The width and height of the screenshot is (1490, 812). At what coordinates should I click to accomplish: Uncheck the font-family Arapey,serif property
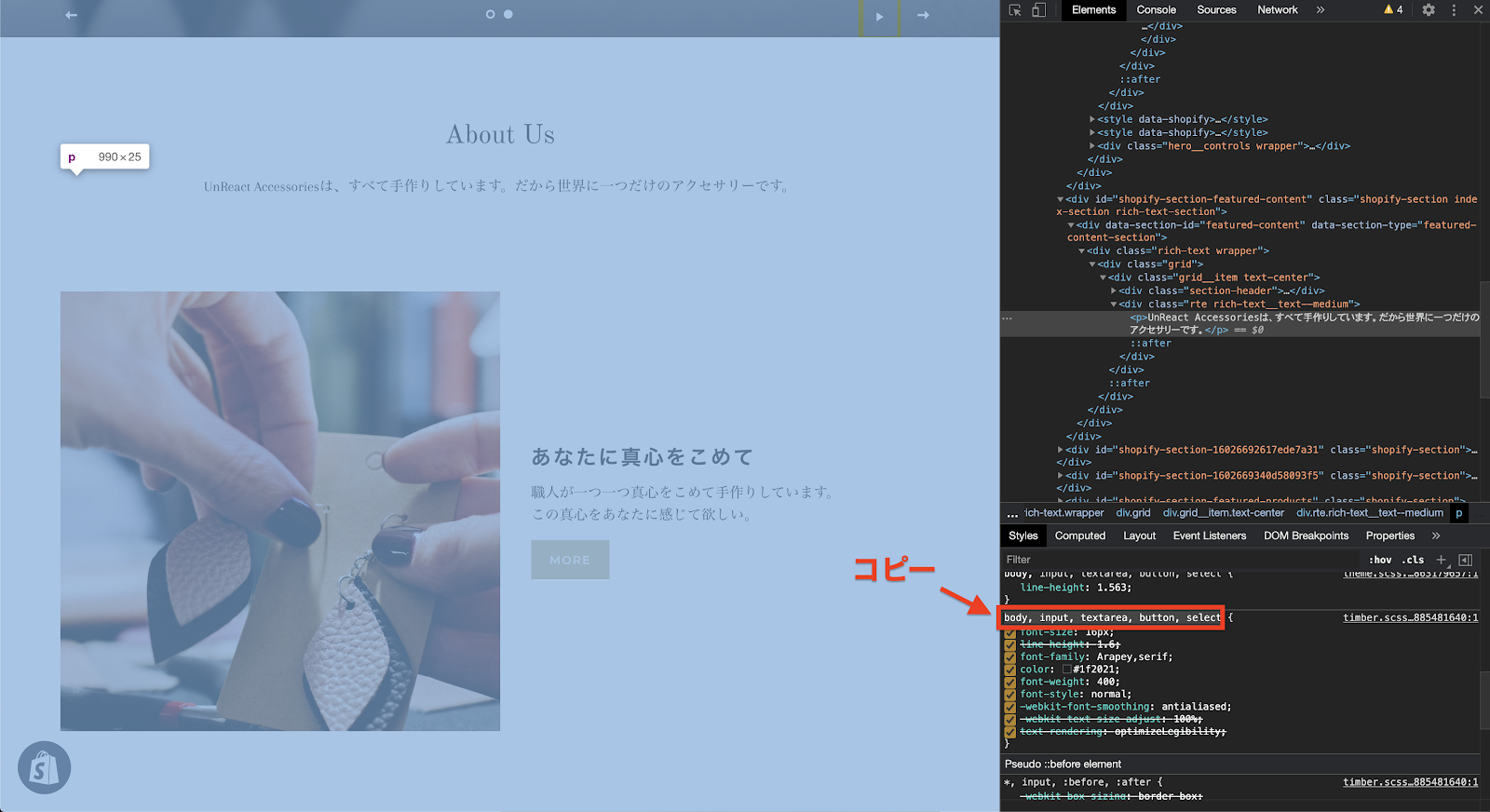point(1010,656)
